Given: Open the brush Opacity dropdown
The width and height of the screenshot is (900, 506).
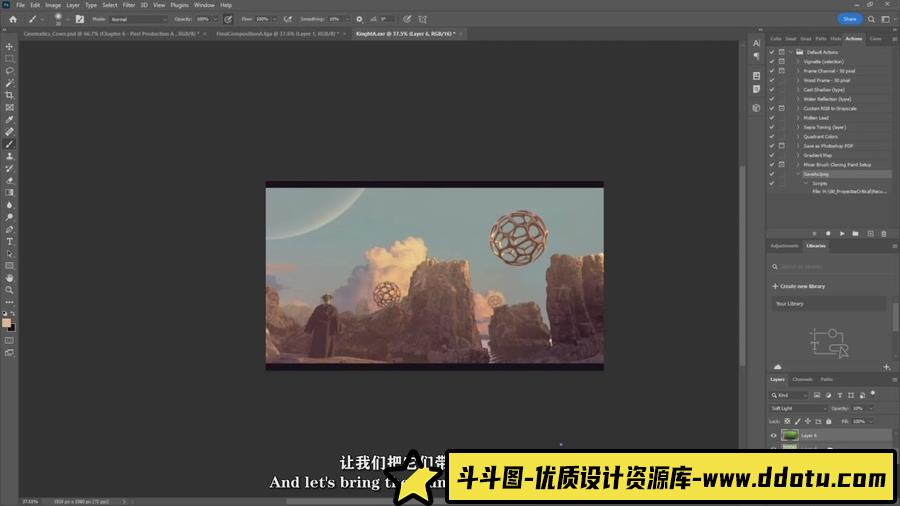Looking at the screenshot, I should [216, 19].
